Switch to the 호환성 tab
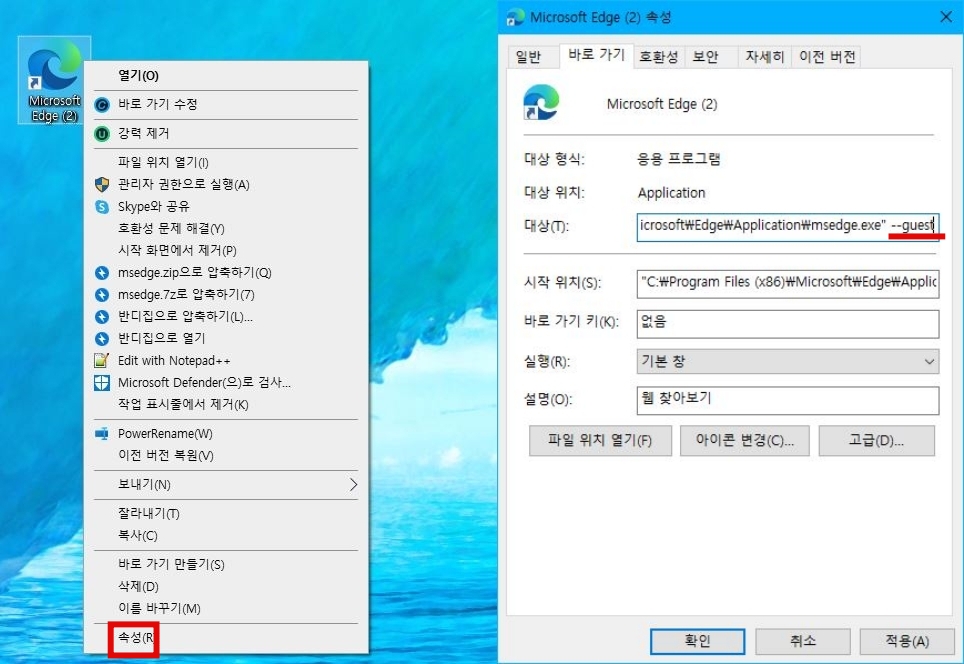Image resolution: width=964 pixels, height=664 pixels. [x=658, y=57]
